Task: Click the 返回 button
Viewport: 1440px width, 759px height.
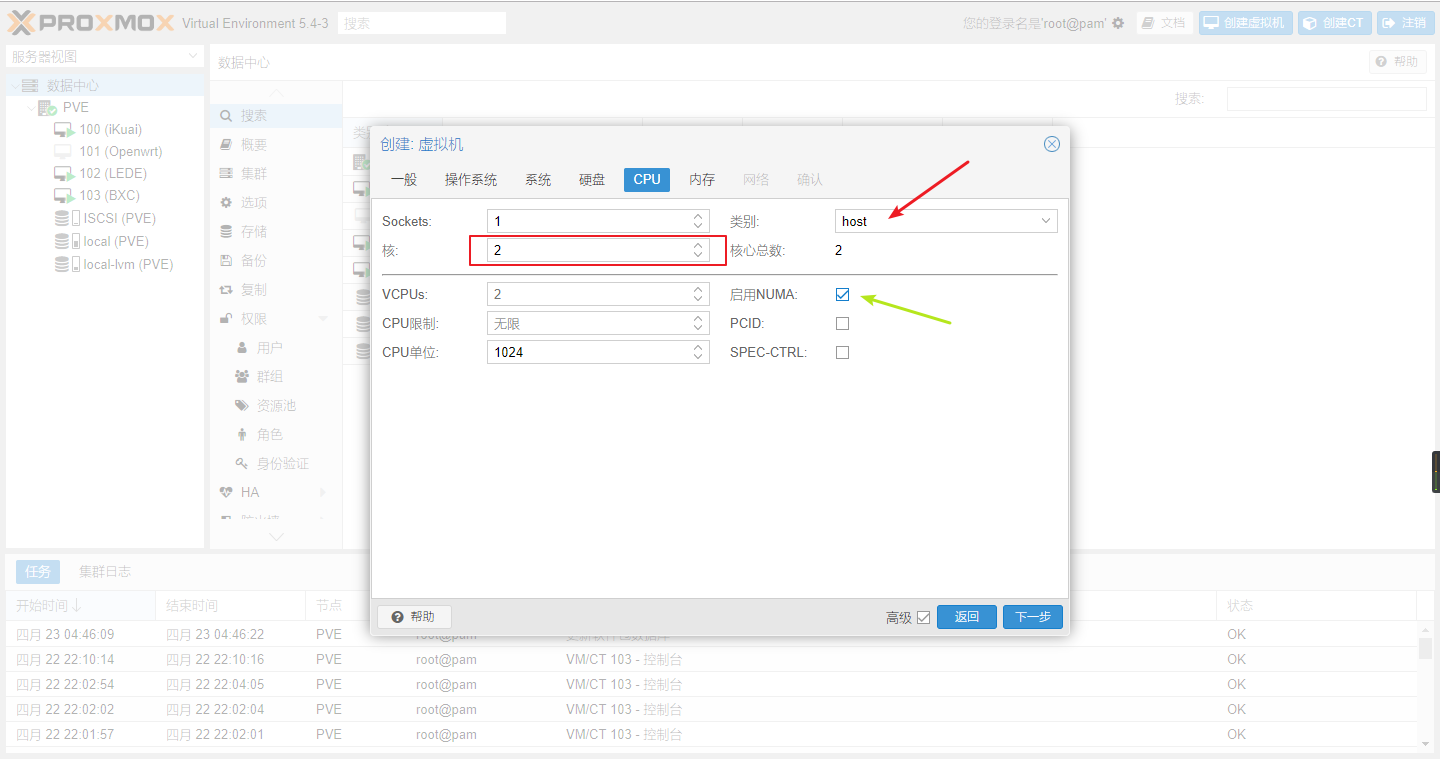Action: point(967,617)
